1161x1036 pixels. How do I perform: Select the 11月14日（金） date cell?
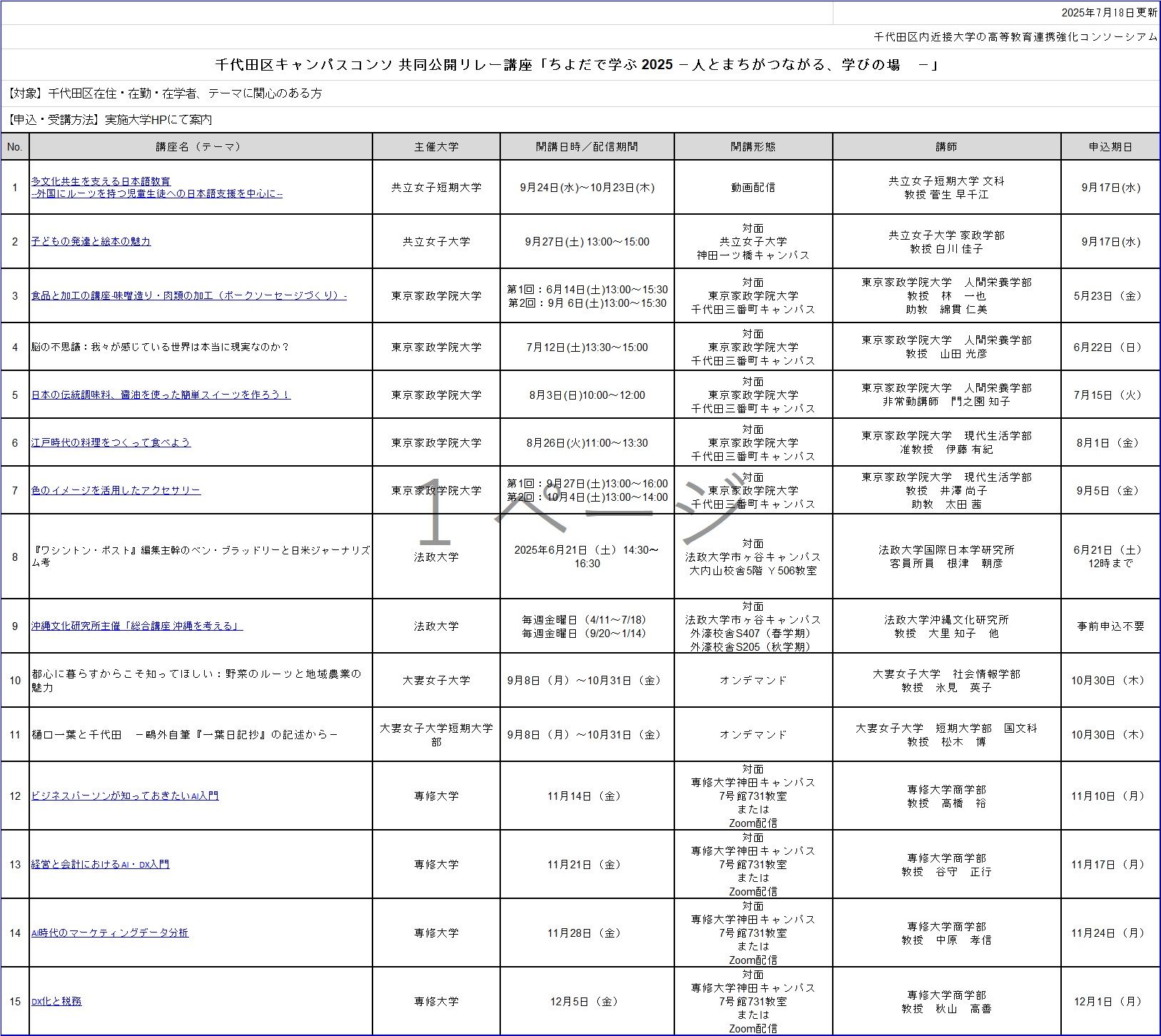coord(587,796)
